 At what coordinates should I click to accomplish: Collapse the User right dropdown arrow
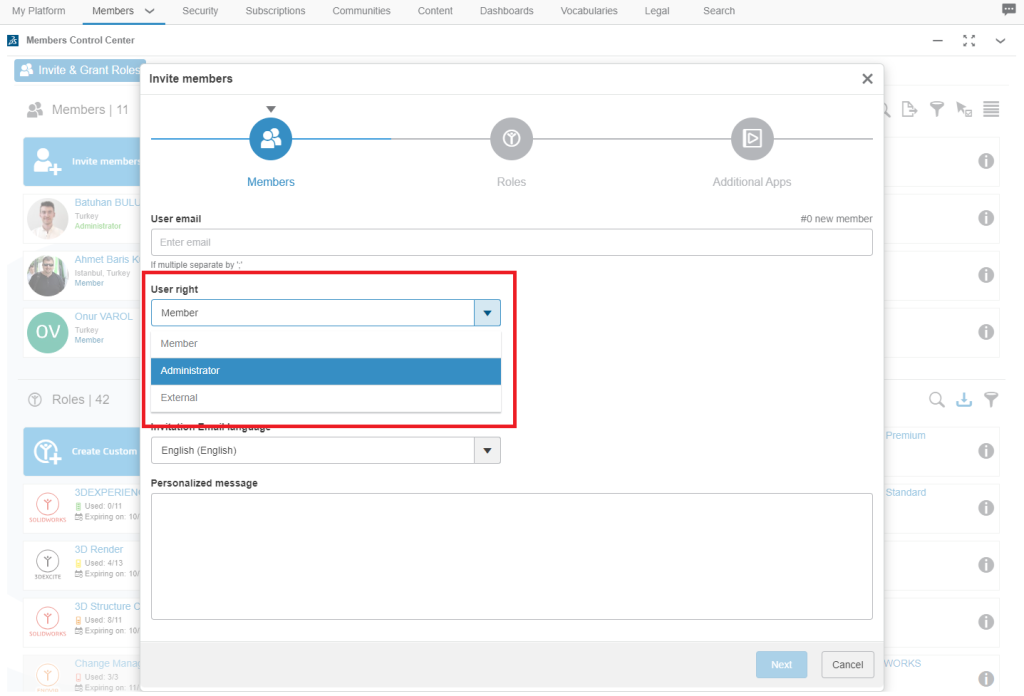pos(487,313)
